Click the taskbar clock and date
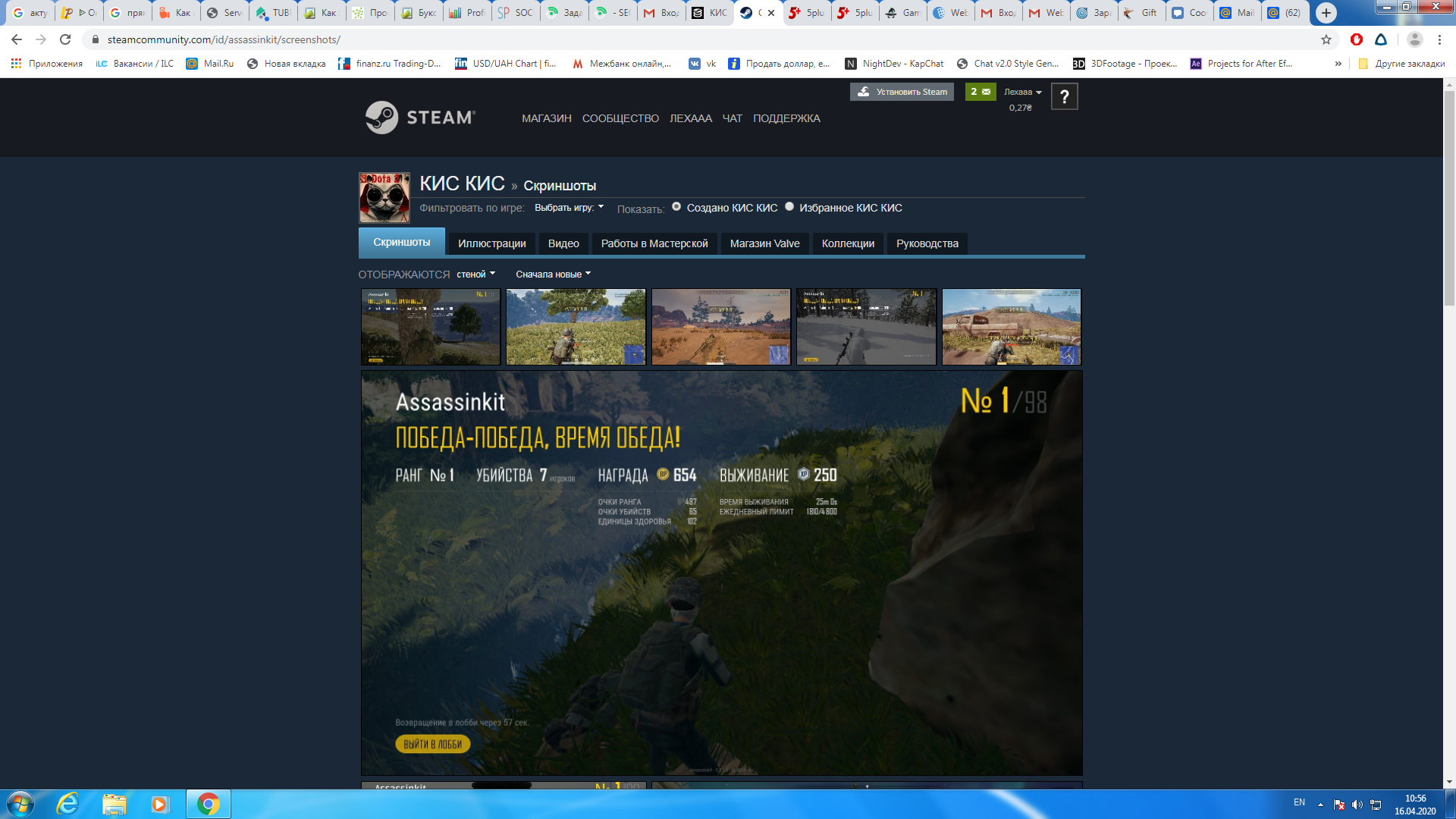 pyautogui.click(x=1415, y=805)
